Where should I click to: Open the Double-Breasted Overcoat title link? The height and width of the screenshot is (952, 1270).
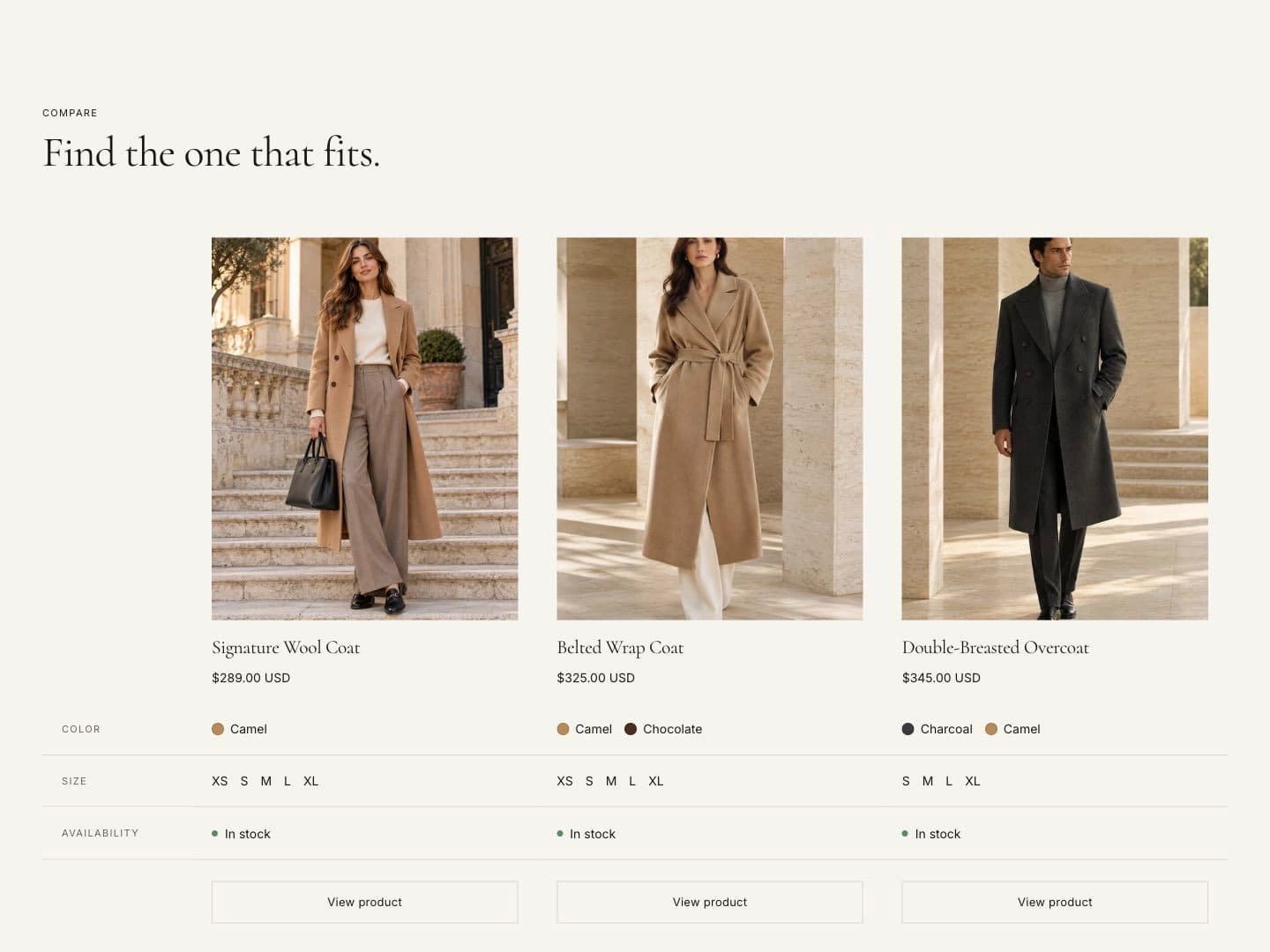(x=995, y=648)
